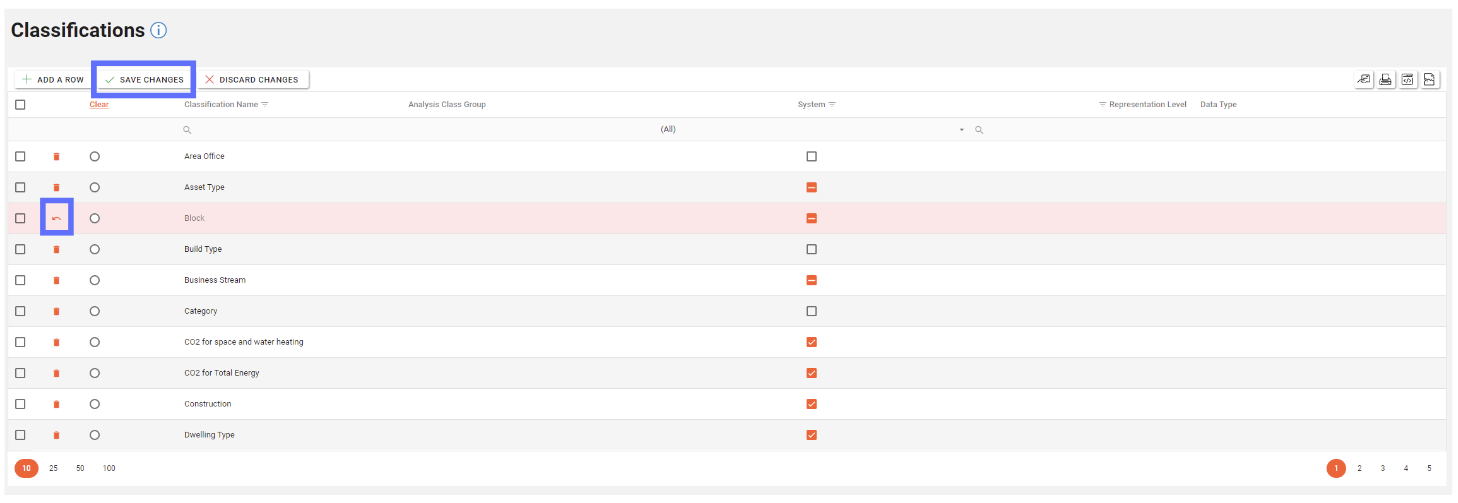Tick the select-all checkbox in header

pos(20,104)
